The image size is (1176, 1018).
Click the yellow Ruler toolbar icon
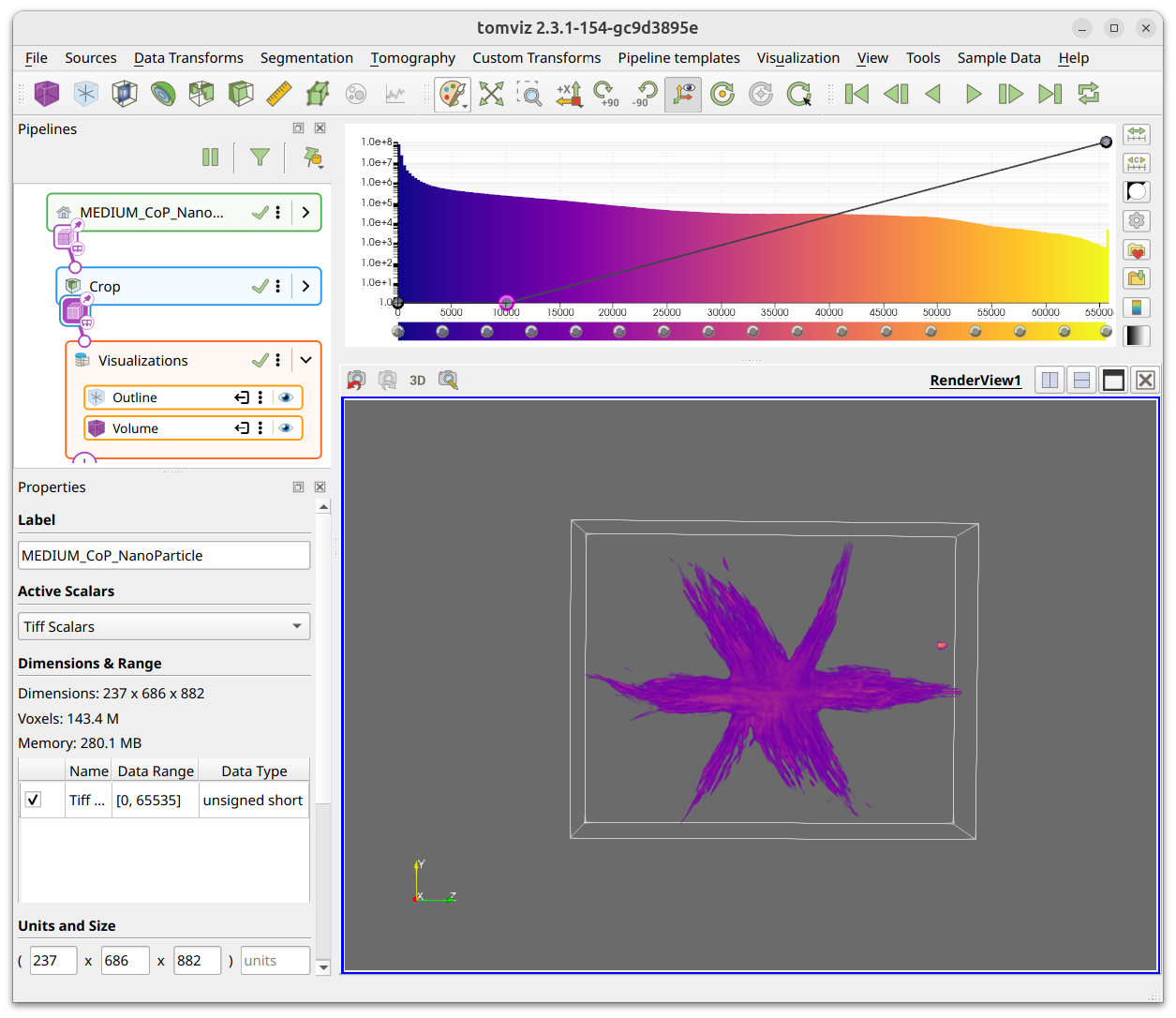click(x=279, y=94)
